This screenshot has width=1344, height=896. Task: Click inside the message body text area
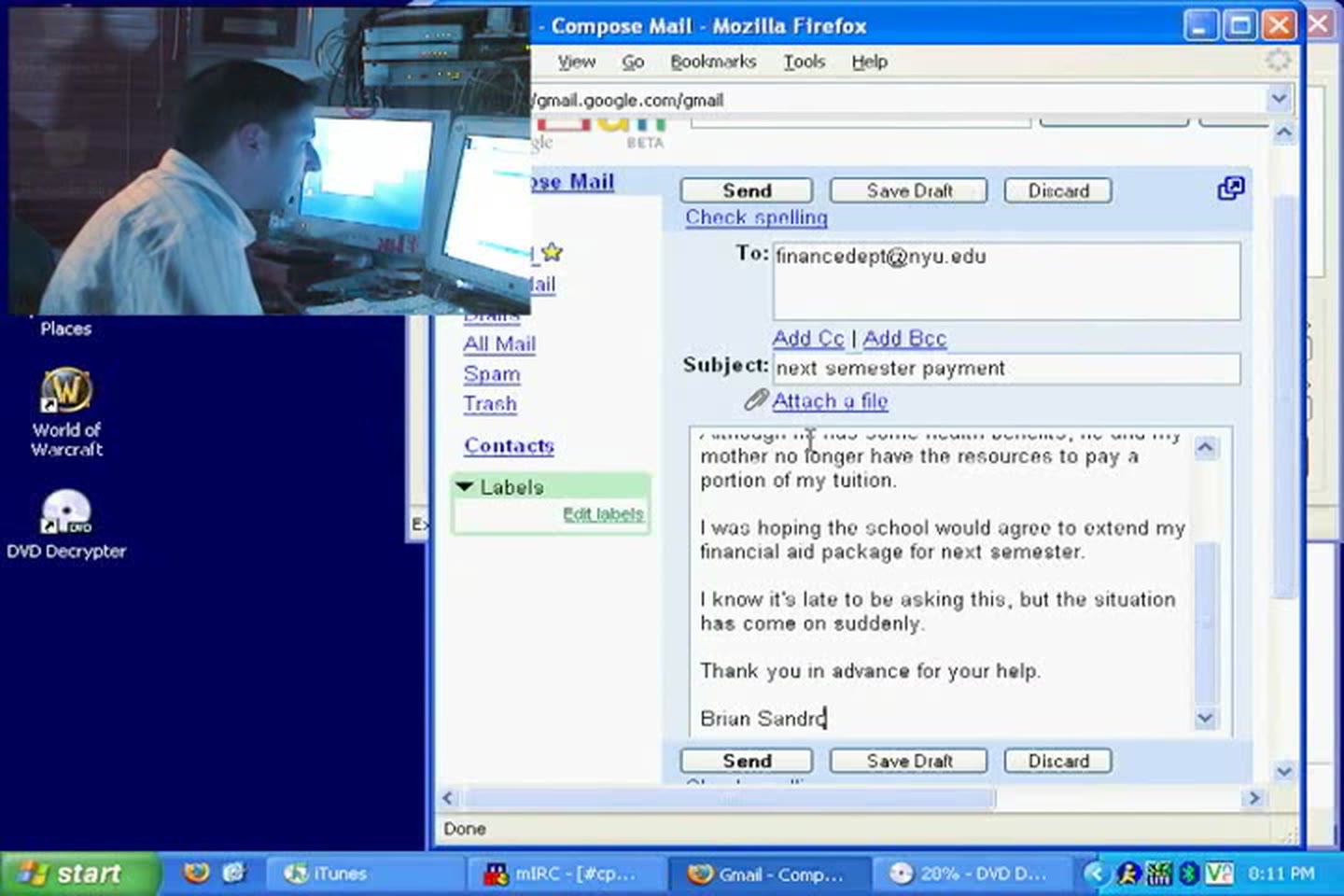click(x=941, y=581)
